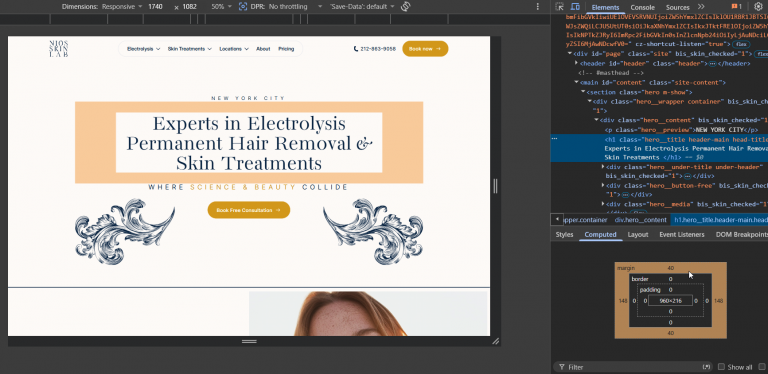
Task: Expand the Electrolysis nav menu
Action: [x=143, y=49]
